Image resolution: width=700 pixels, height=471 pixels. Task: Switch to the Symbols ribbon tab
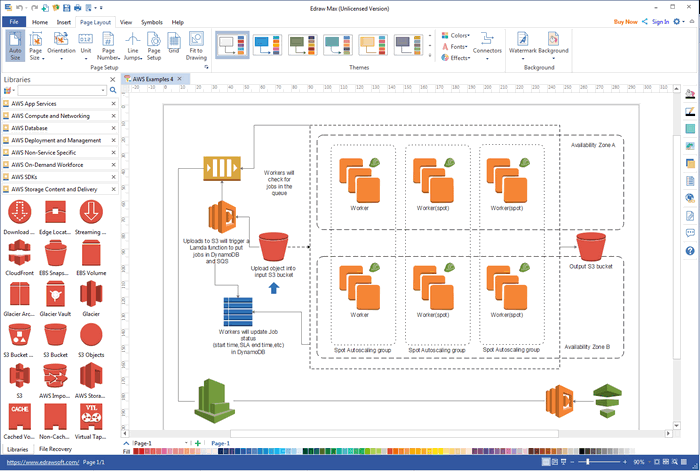[x=152, y=22]
